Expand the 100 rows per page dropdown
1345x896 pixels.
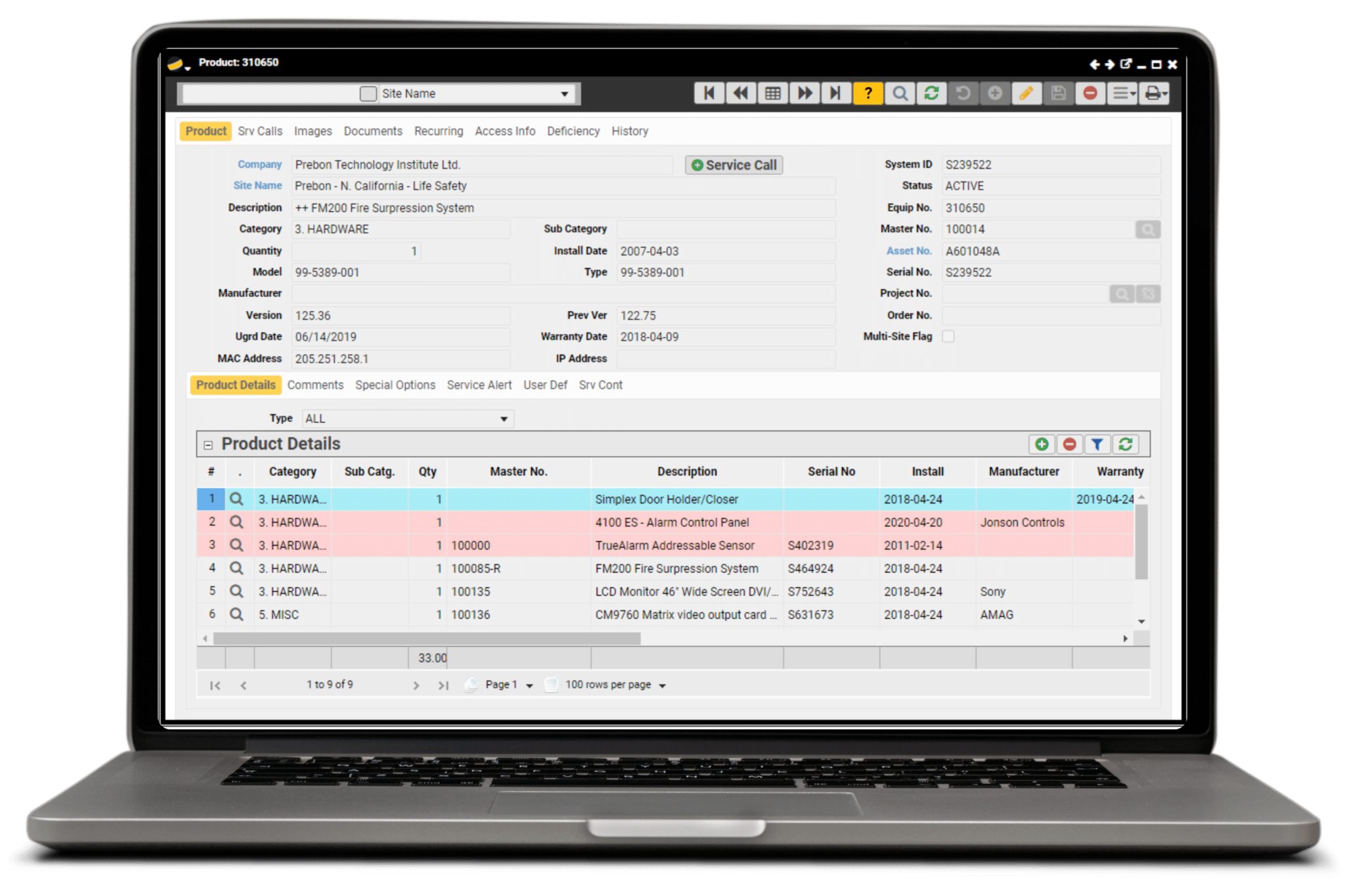coord(662,685)
